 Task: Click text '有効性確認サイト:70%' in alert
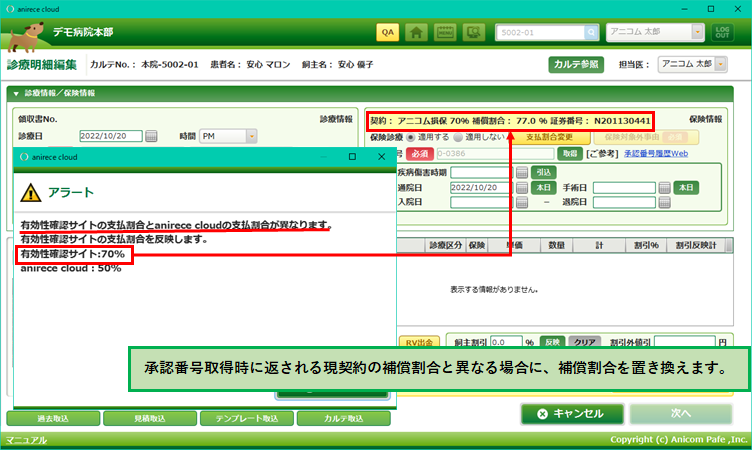72,254
